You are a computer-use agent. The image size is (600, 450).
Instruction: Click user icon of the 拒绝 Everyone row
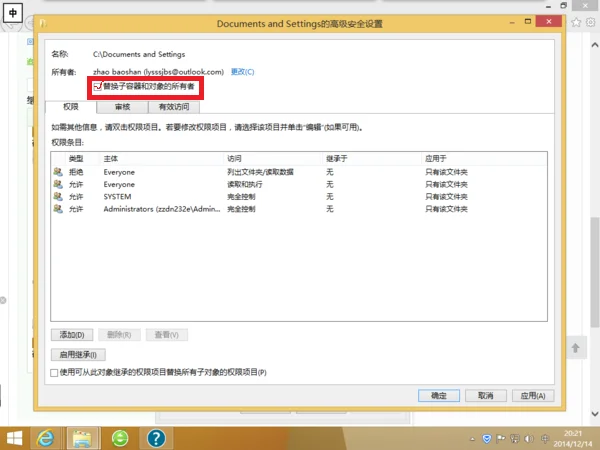pyautogui.click(x=58, y=172)
